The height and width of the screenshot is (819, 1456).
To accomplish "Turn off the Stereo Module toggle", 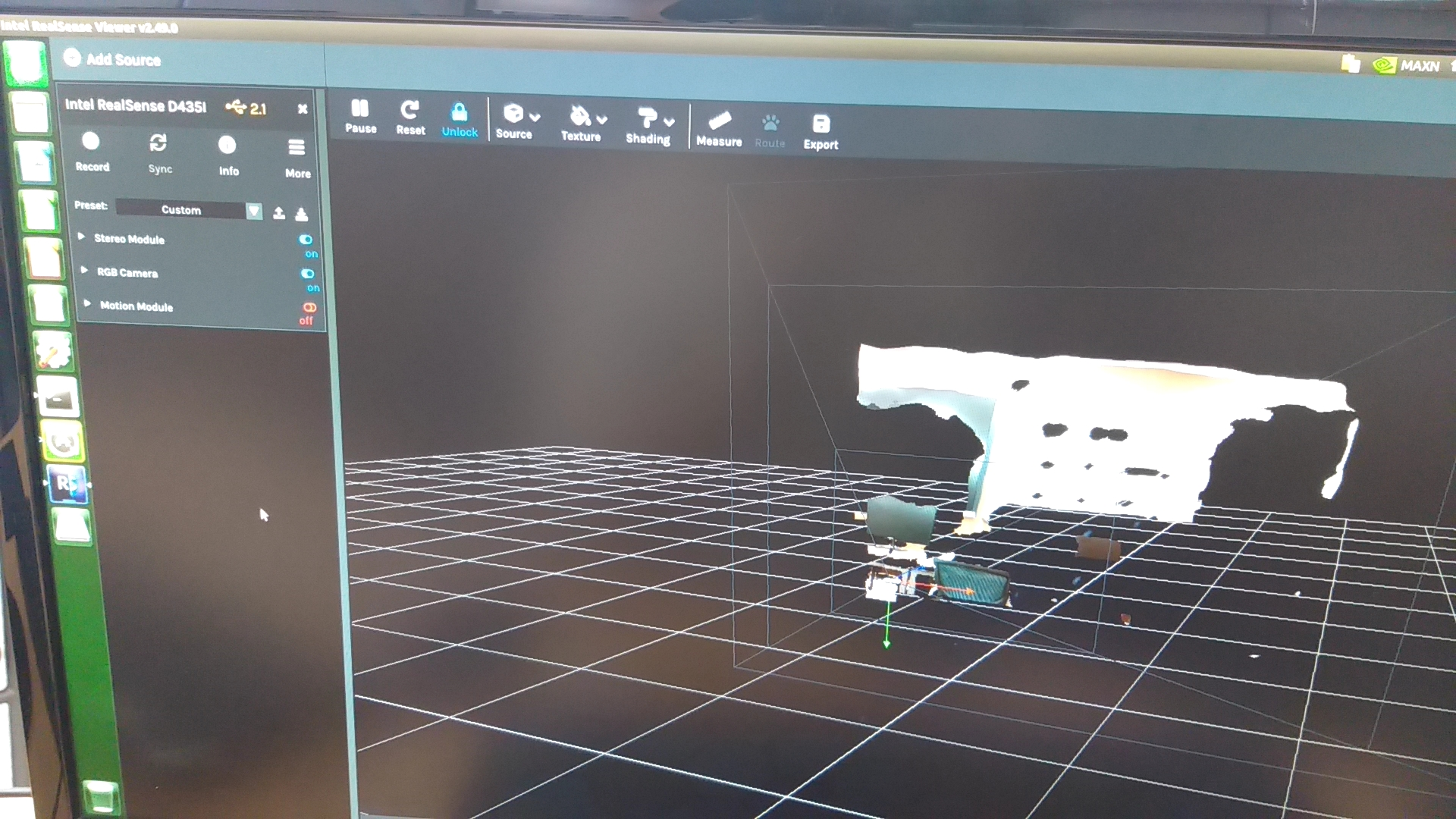I will click(306, 240).
